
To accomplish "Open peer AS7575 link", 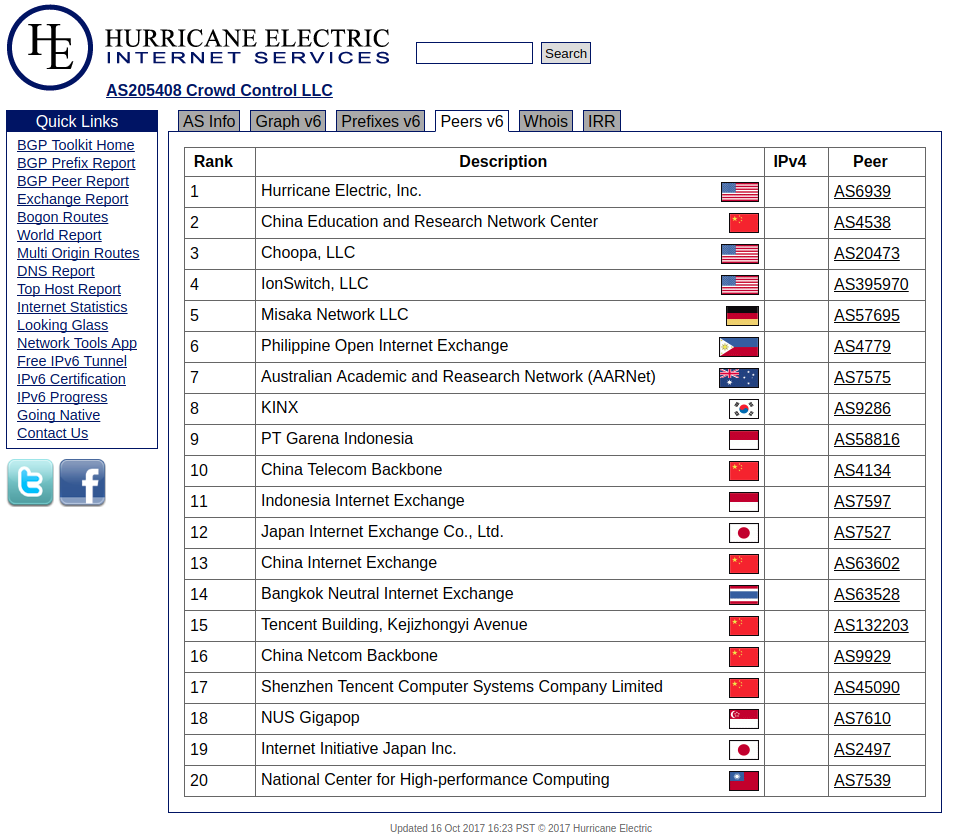I will (862, 378).
